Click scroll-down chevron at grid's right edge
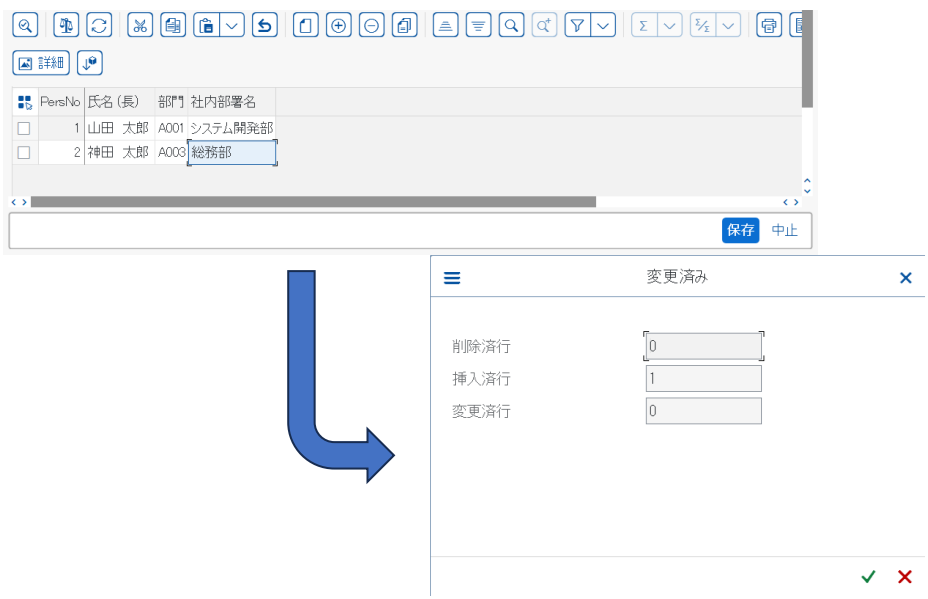The height and width of the screenshot is (599, 928). (x=807, y=191)
